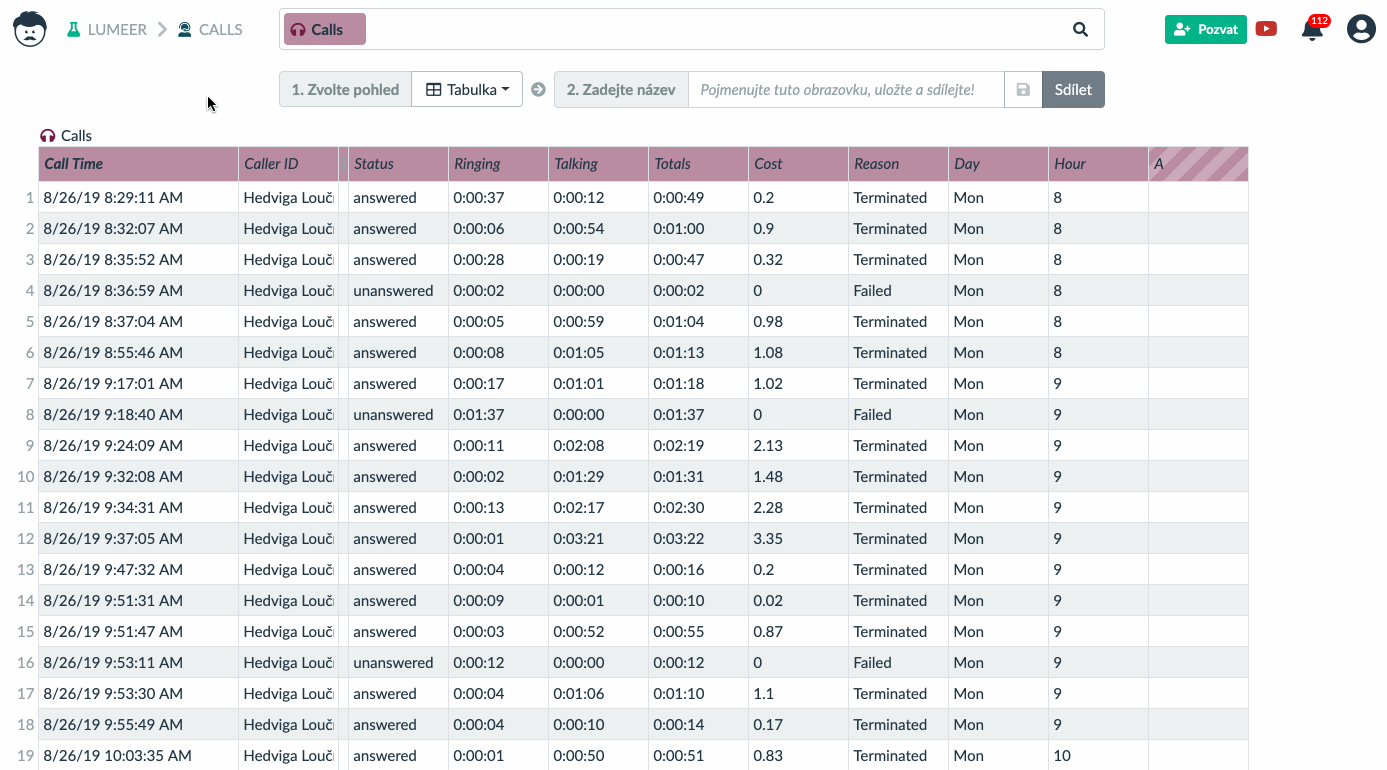
Task: Select the Call Time column header
Action: point(138,164)
